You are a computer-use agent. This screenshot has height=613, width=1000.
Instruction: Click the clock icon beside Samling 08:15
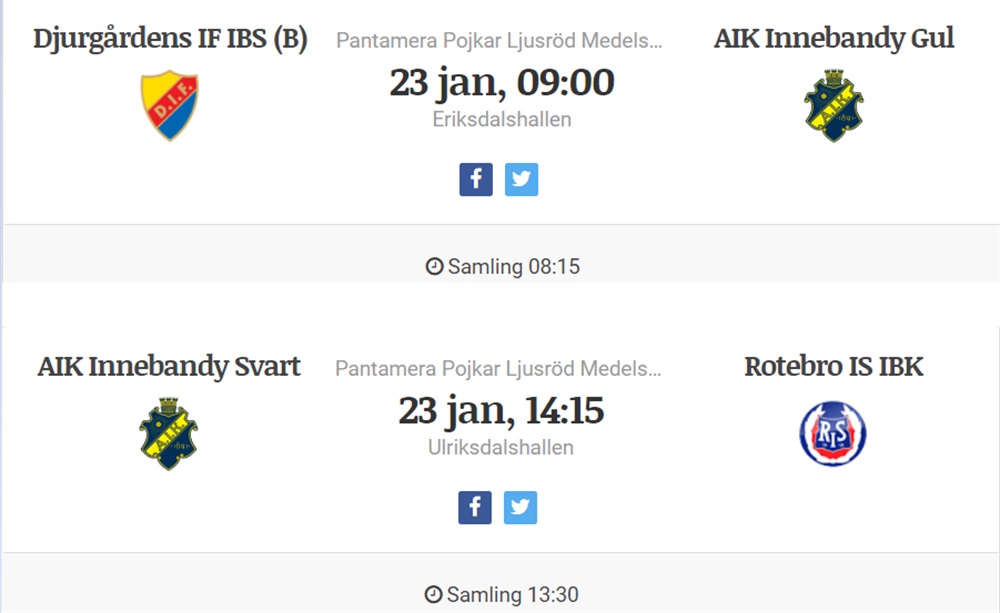point(434,266)
